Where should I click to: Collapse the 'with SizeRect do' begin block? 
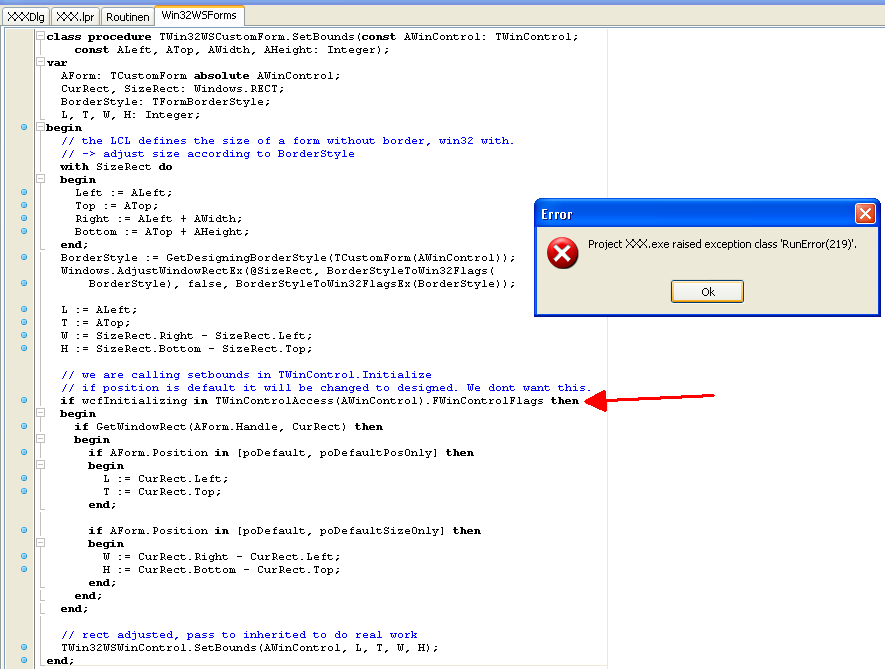coord(39,180)
